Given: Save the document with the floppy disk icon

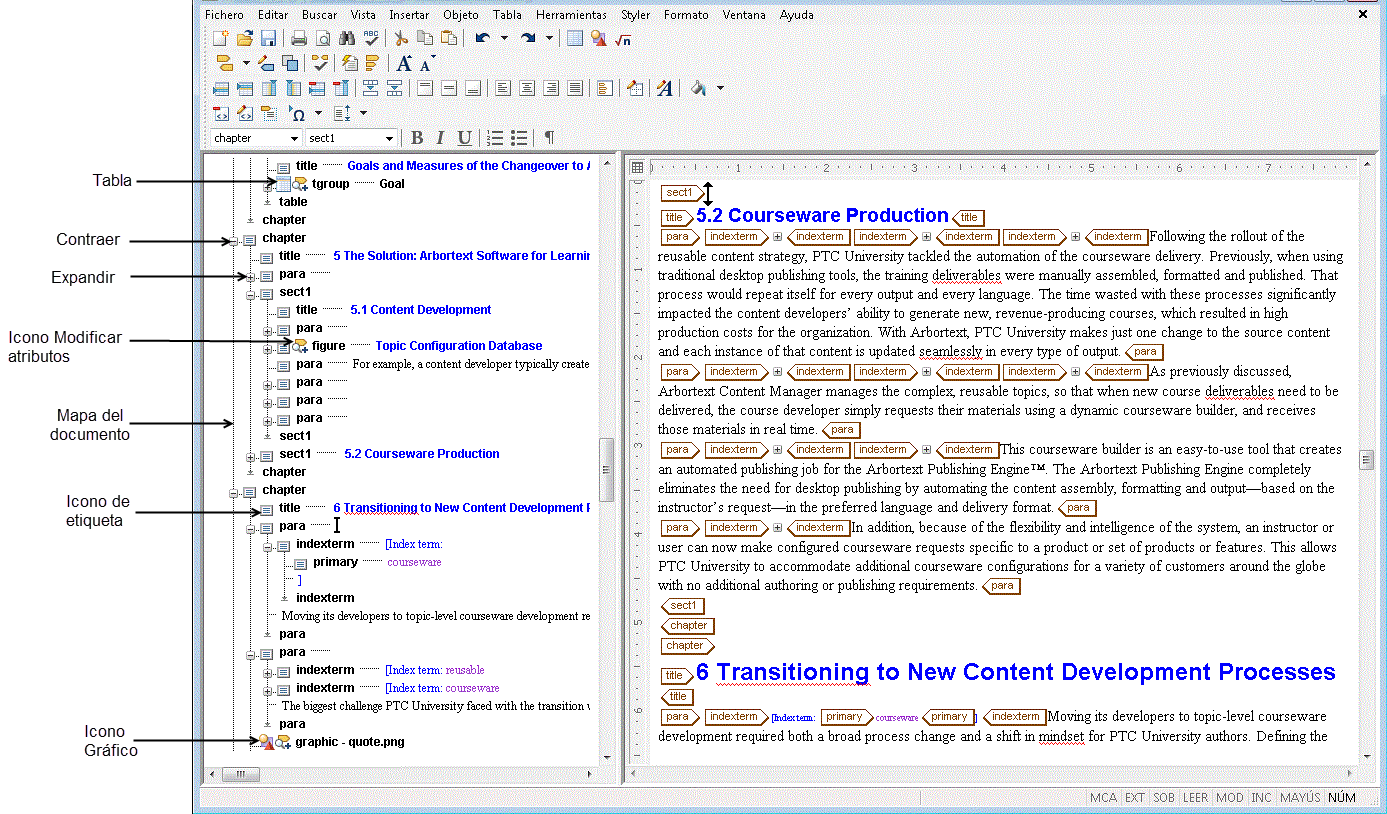Looking at the screenshot, I should (x=268, y=39).
